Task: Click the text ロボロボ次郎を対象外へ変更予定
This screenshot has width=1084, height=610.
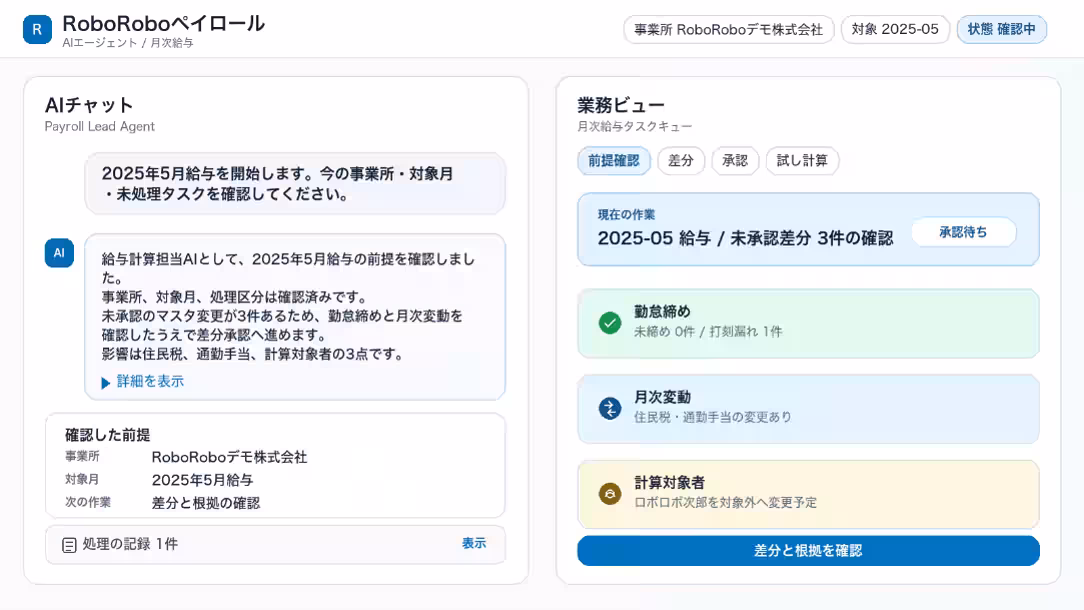Action: [x=726, y=502]
